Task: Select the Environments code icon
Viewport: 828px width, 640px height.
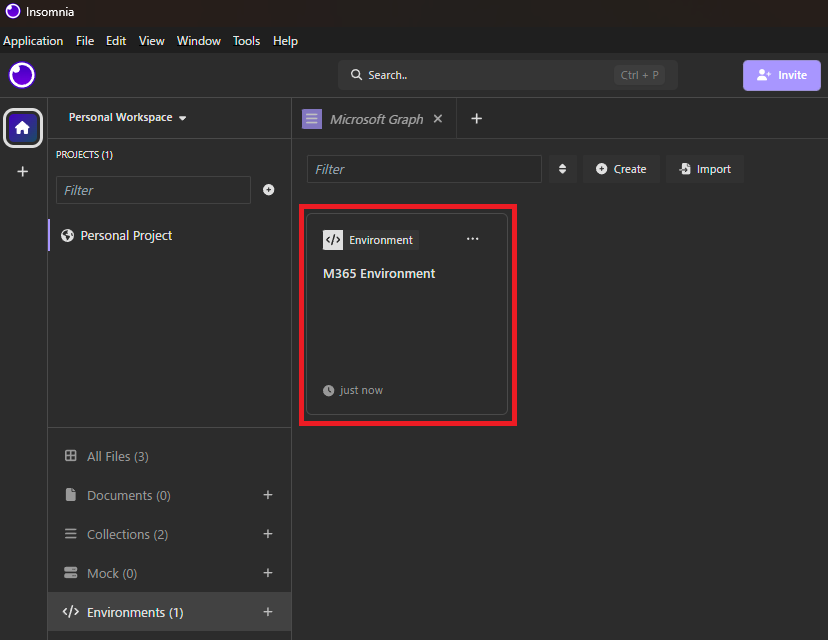Action: (71, 611)
